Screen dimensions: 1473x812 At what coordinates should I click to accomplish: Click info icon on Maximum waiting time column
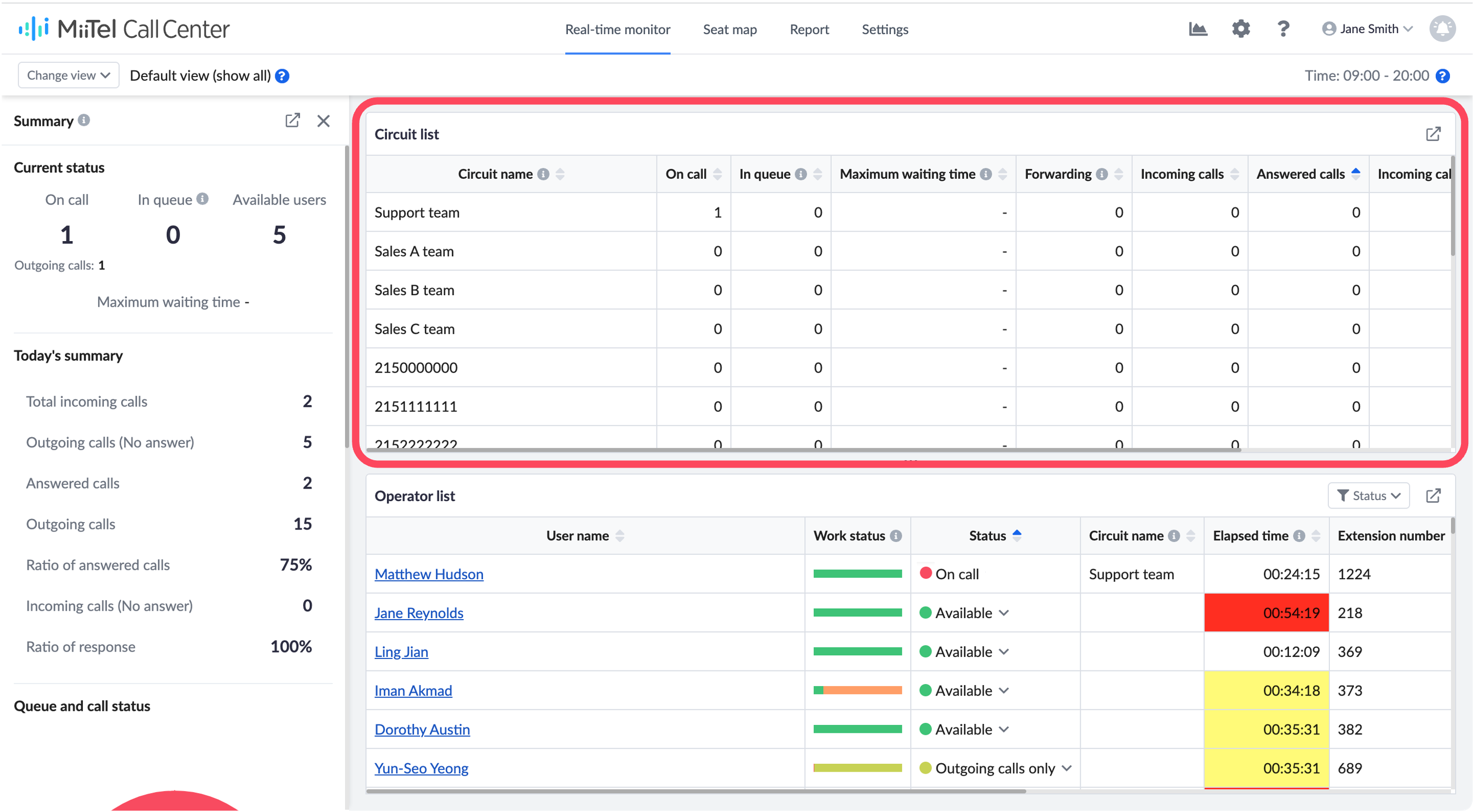[985, 174]
